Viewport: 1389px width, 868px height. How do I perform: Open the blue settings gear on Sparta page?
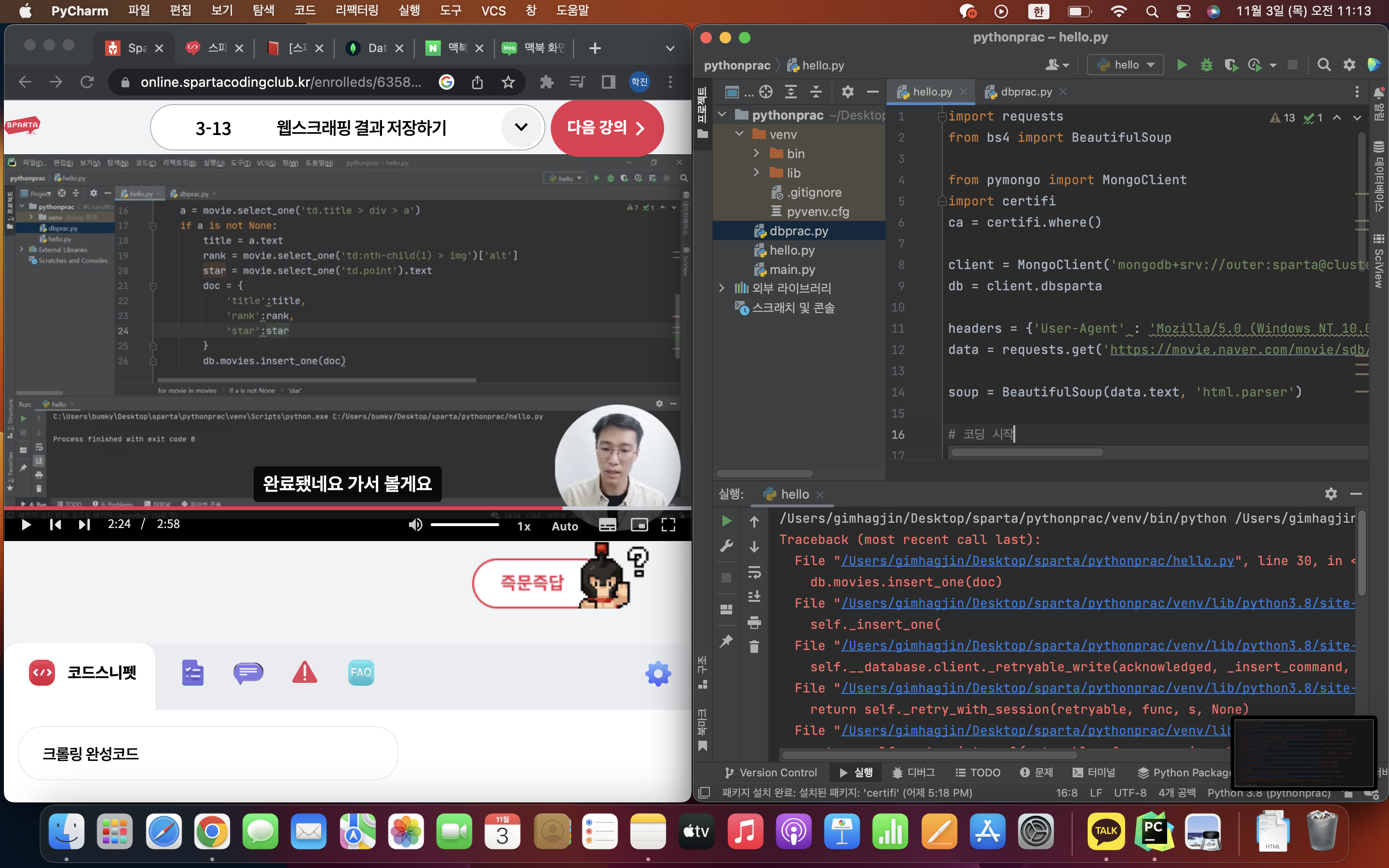[x=658, y=673]
